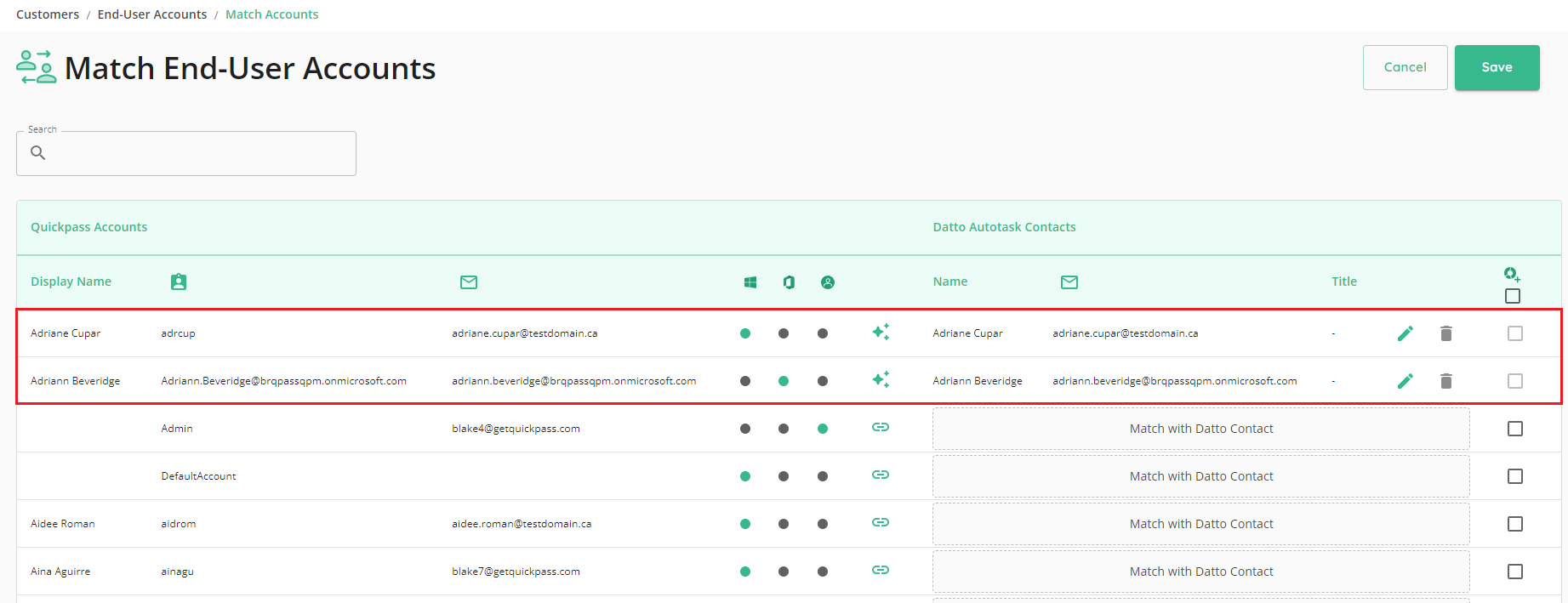
Task: Click the Datto contact name Adriann Beveridge
Action: coord(978,381)
